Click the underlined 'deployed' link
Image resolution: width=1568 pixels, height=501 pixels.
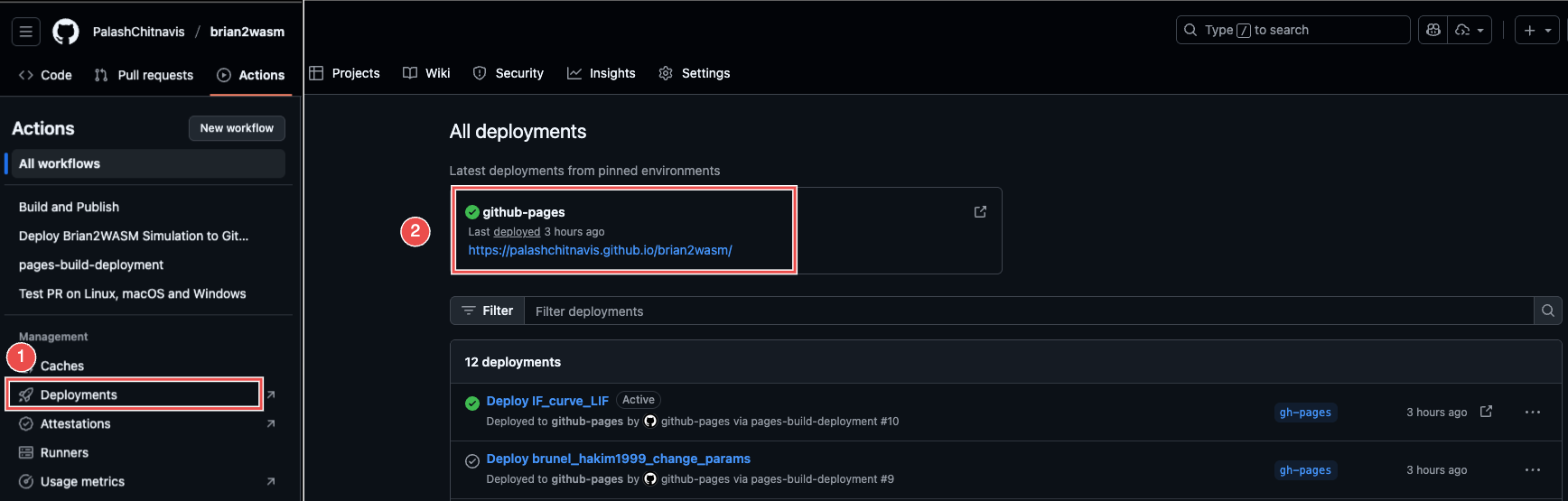(517, 232)
